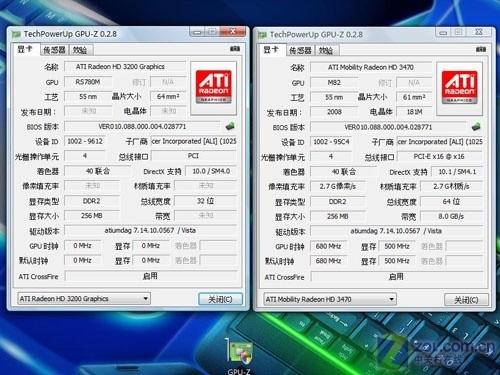Click bus width field 64 位

coord(452,201)
